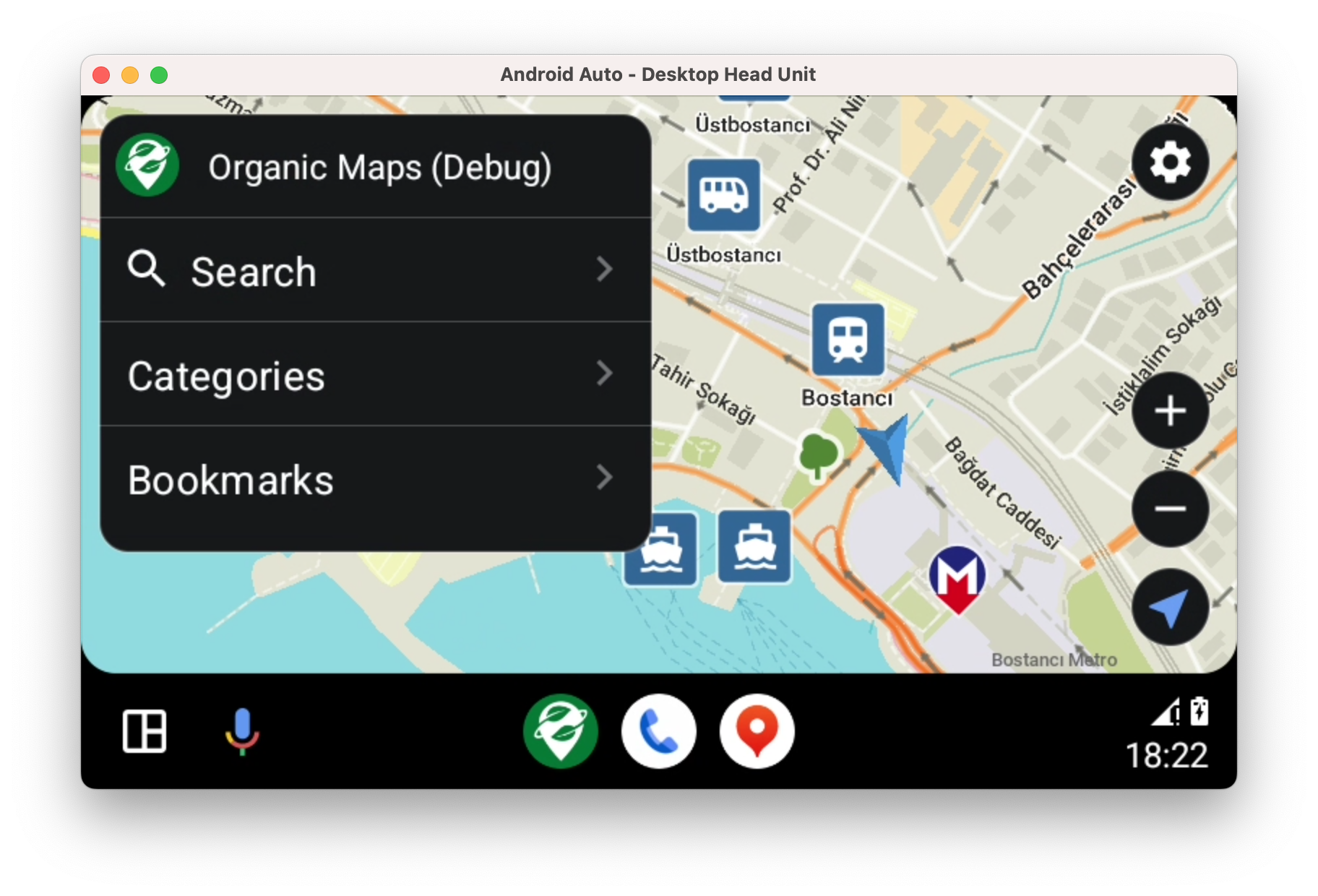Image resolution: width=1318 pixels, height=896 pixels.
Task: Expand the Categories row chevron
Action: (x=605, y=374)
